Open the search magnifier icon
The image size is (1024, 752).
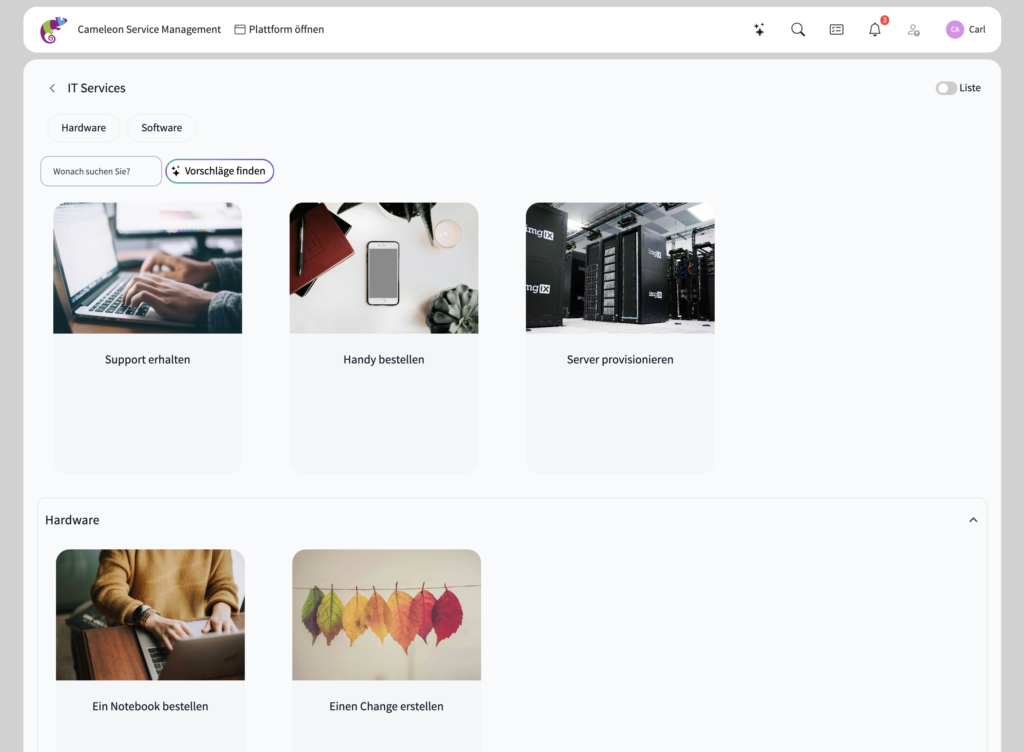pyautogui.click(x=798, y=30)
